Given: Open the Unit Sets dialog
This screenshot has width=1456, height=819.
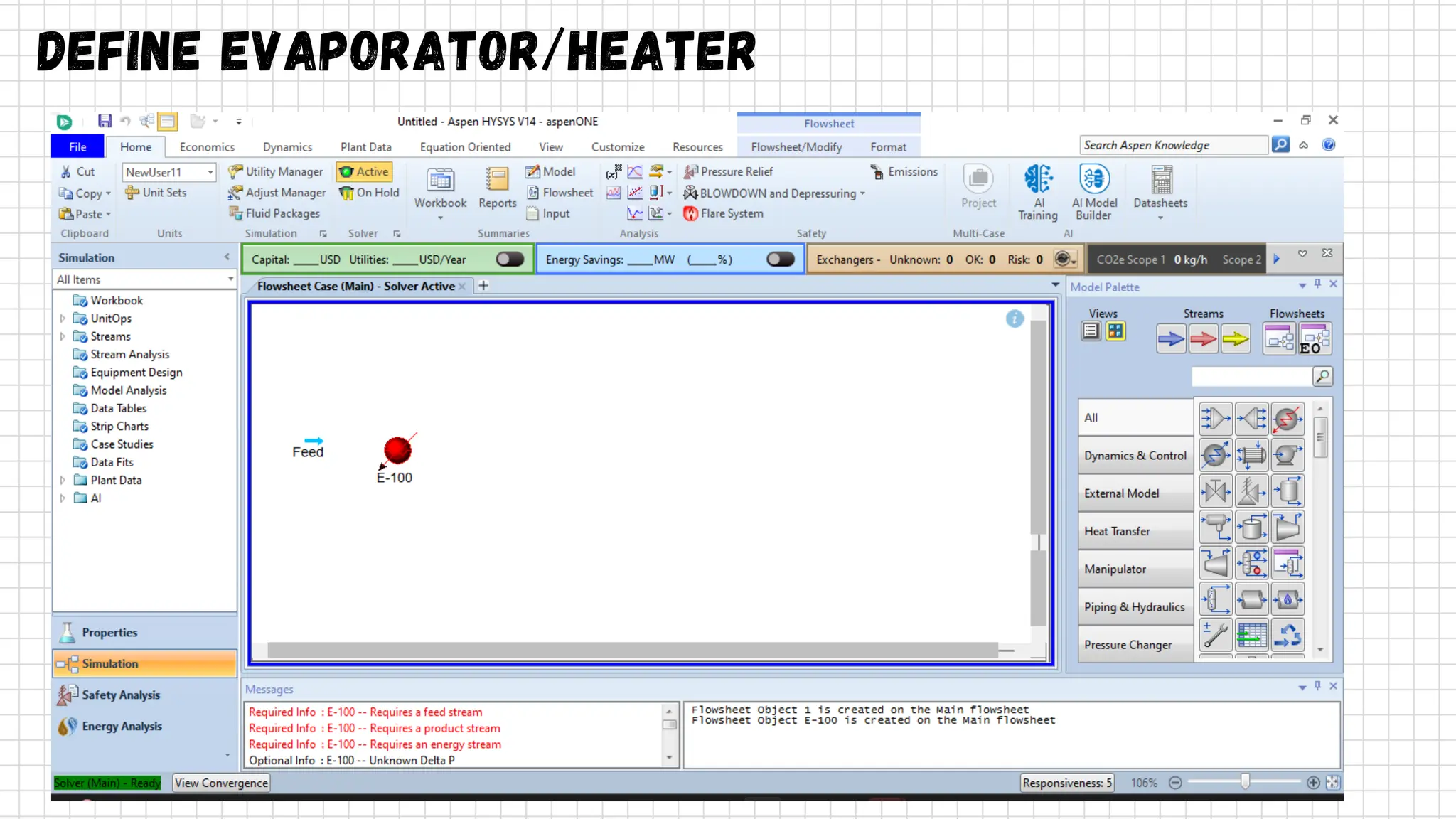Looking at the screenshot, I should pos(156,193).
